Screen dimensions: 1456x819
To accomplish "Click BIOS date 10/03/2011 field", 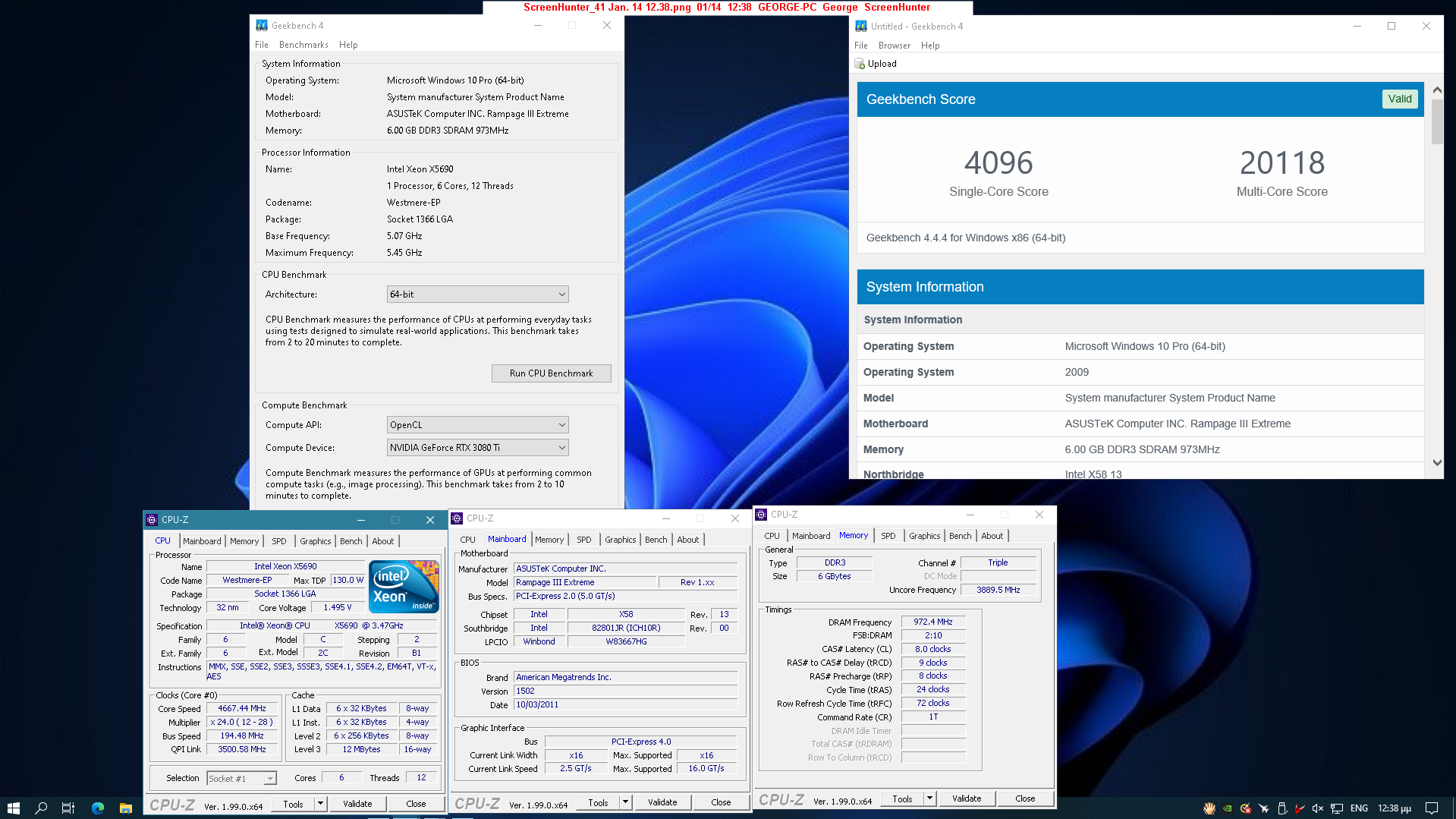I will coord(626,705).
